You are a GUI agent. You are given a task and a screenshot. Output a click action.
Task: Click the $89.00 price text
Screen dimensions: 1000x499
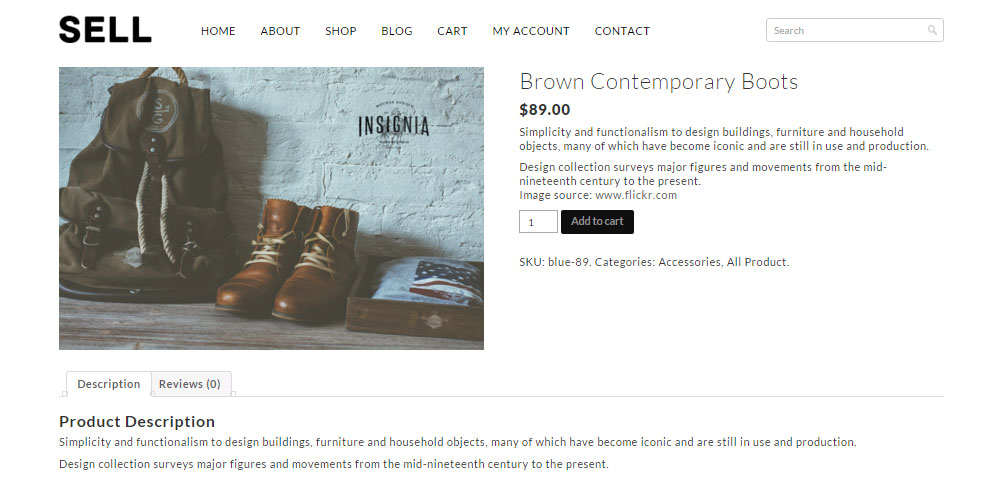point(545,110)
